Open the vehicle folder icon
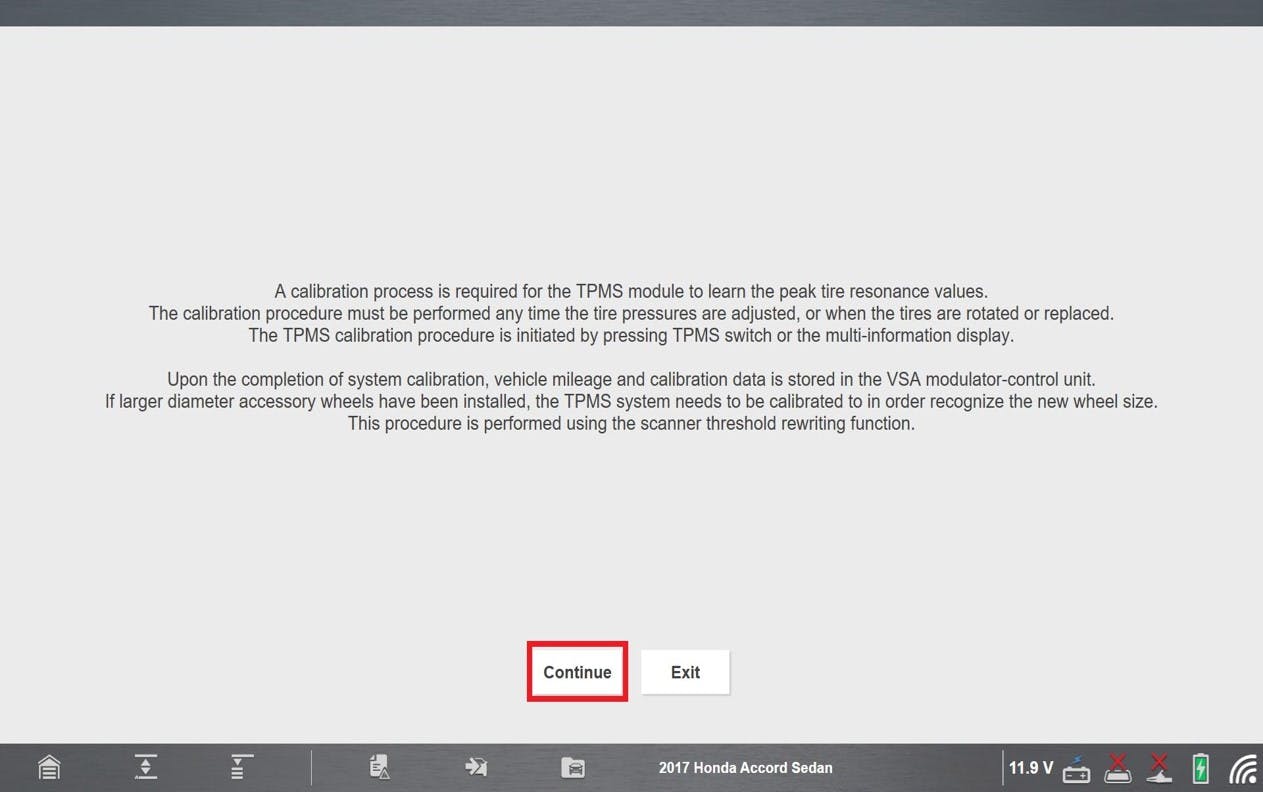The height and width of the screenshot is (792, 1263). tap(573, 767)
